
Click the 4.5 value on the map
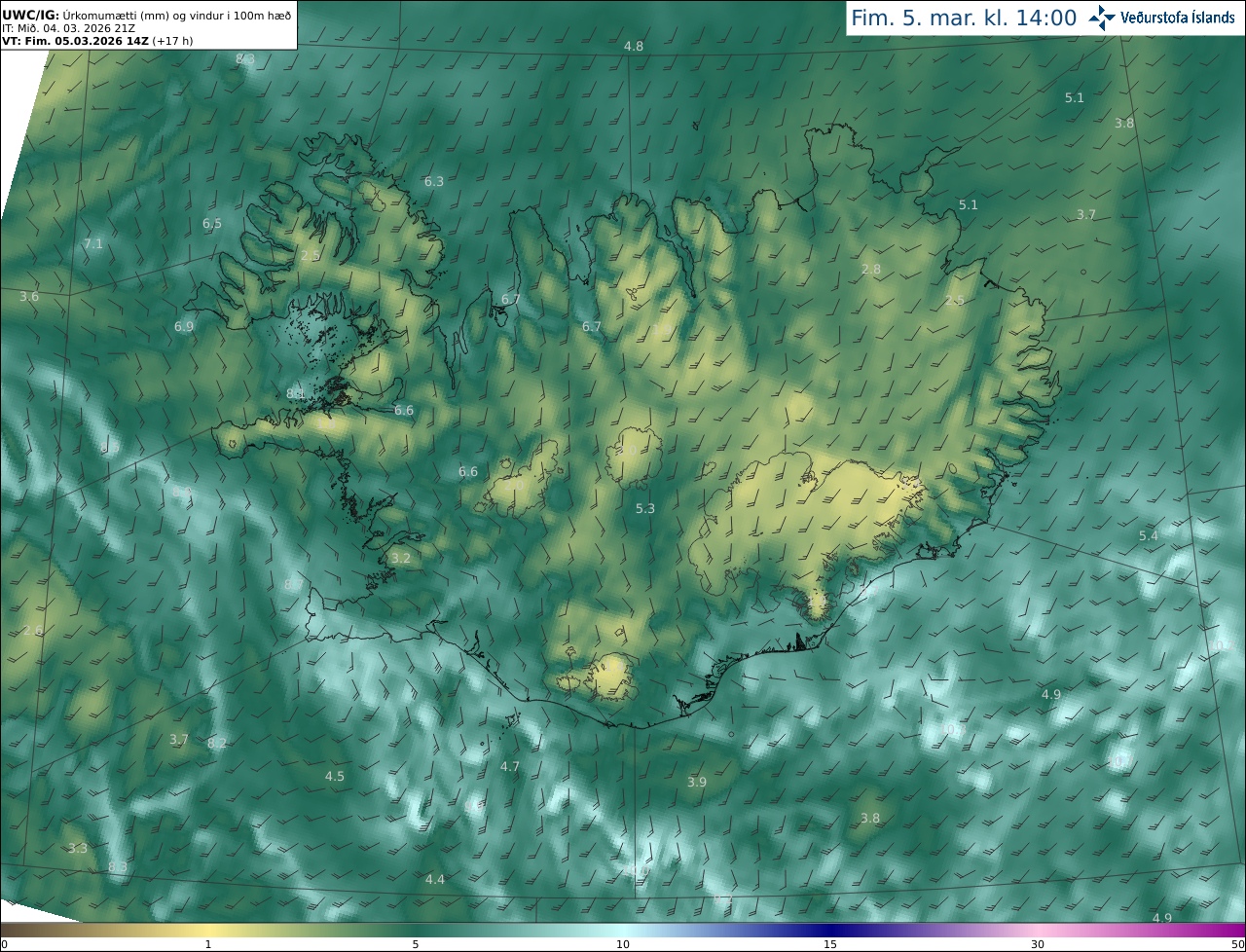(x=335, y=777)
